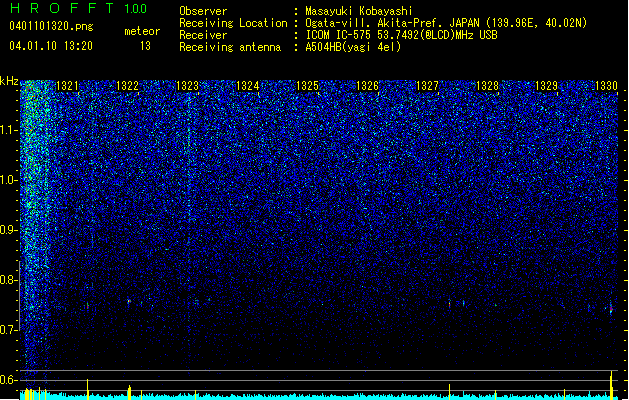Click the kHz axis unit label

pyautogui.click(x=9, y=81)
